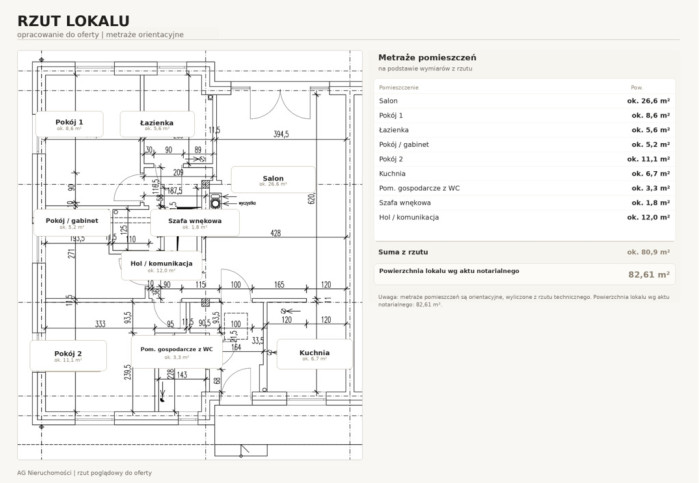Image resolution: width=700 pixels, height=483 pixels.
Task: Click the Pokój 1 table row
Action: click(524, 115)
